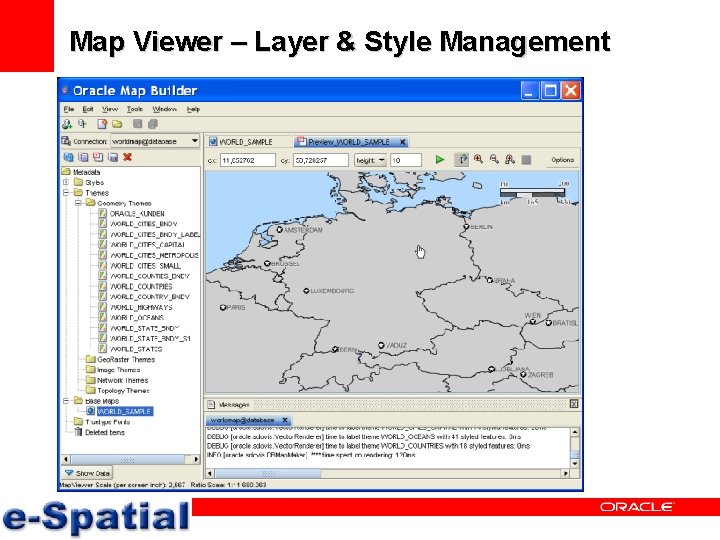Click the metadata tree horizontal scrollbar thumb
Screen dimensions: 720x540
(127, 459)
